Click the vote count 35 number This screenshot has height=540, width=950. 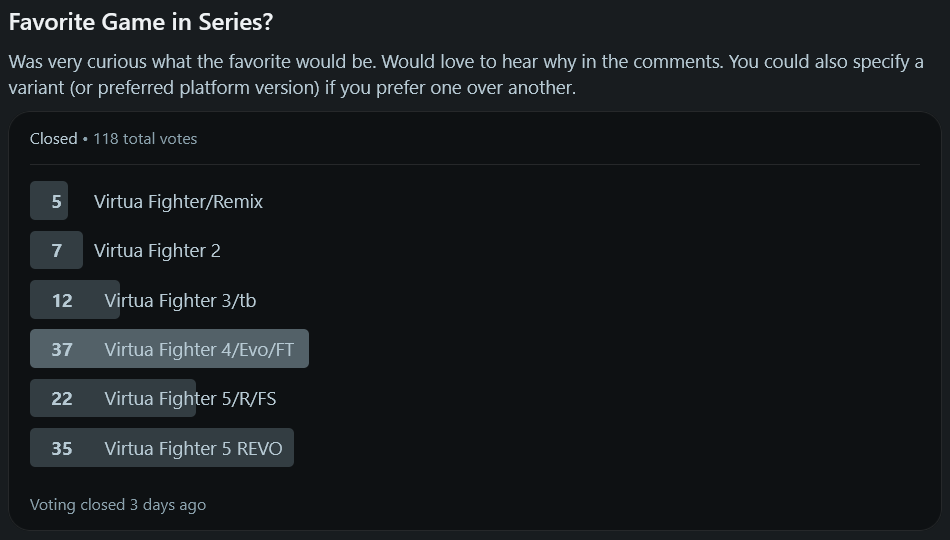[62, 448]
